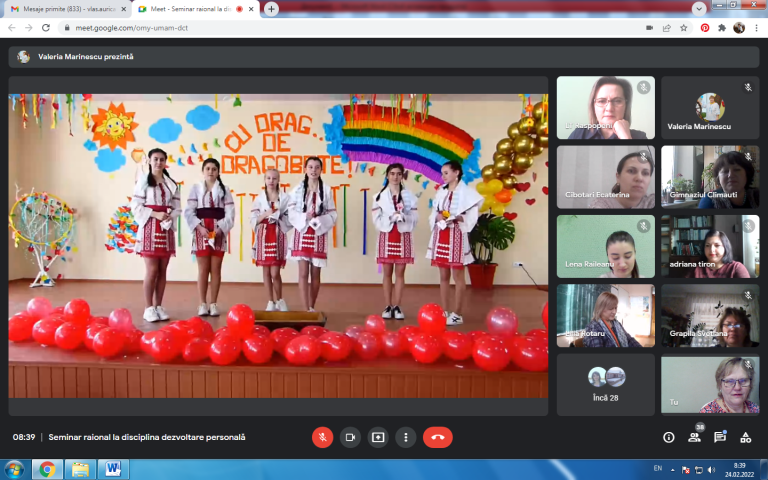The width and height of the screenshot is (768, 480).
Task: Close the Meet Seminar raional tab
Action: (x=253, y=9)
